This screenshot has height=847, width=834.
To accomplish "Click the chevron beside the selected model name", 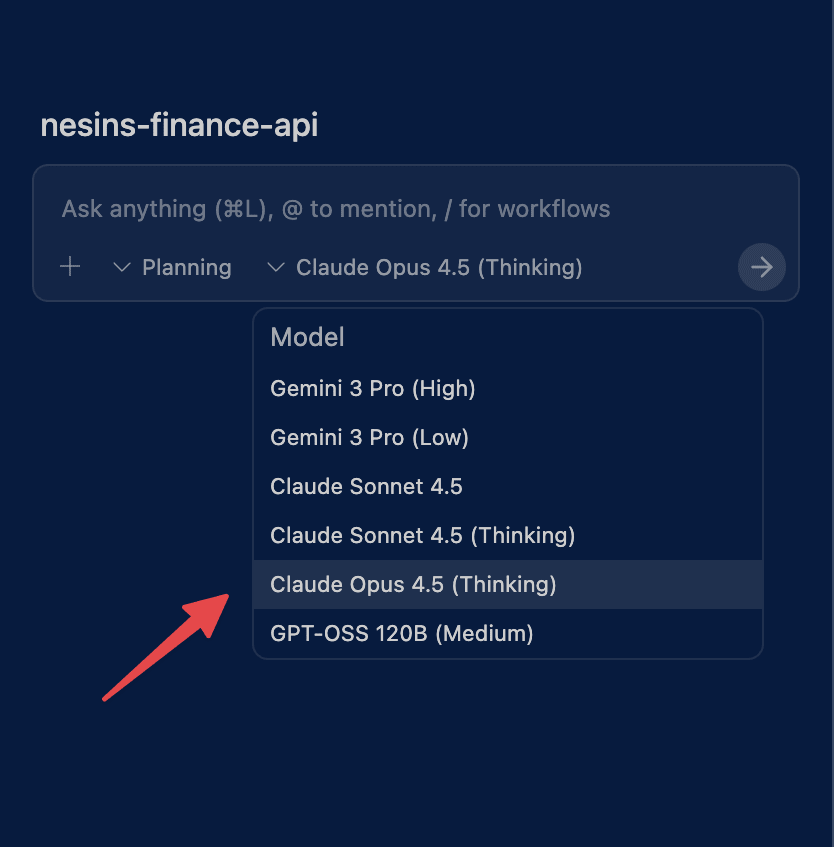I will coord(275,268).
